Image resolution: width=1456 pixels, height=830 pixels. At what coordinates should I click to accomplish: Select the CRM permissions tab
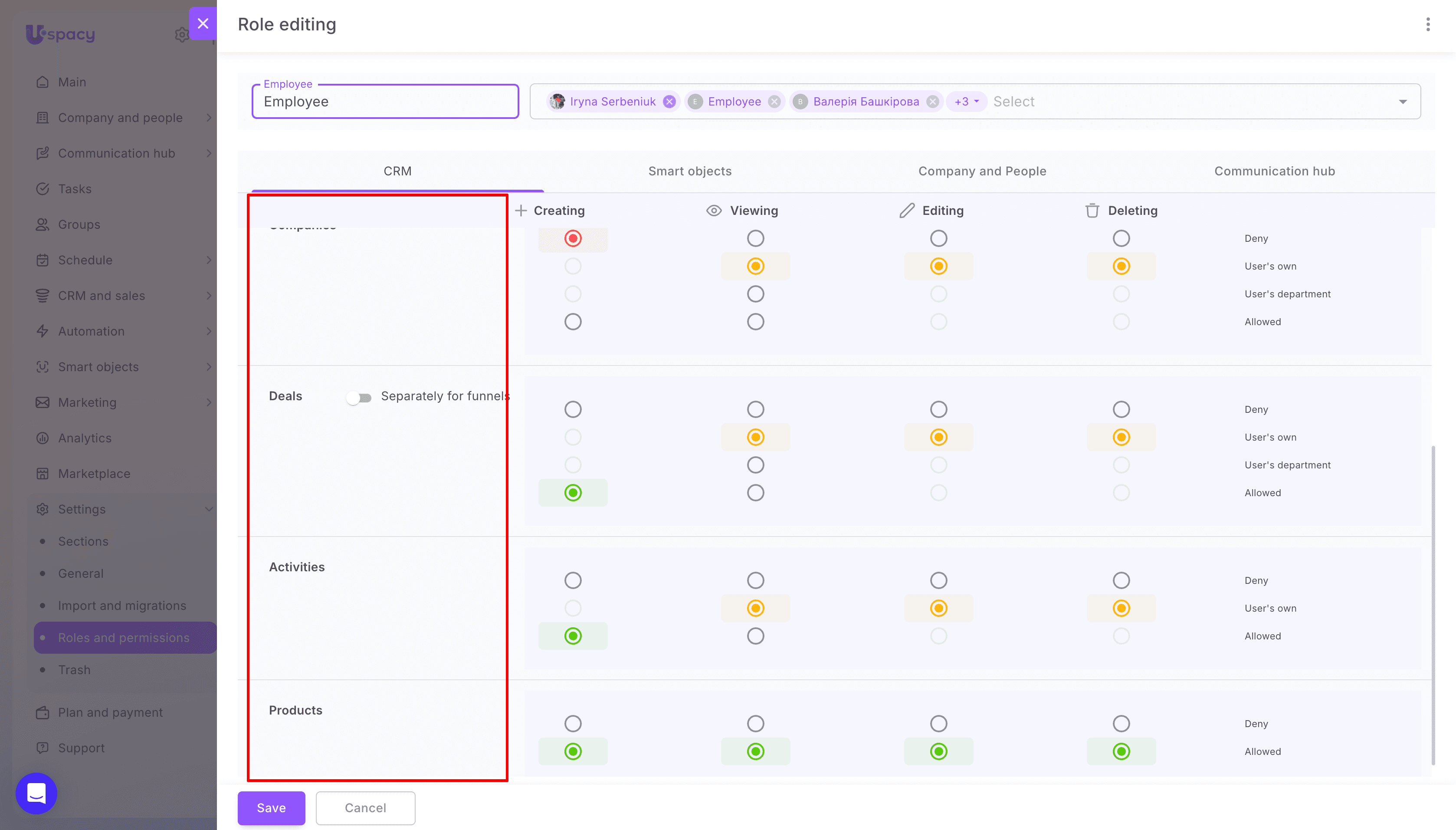coord(397,171)
